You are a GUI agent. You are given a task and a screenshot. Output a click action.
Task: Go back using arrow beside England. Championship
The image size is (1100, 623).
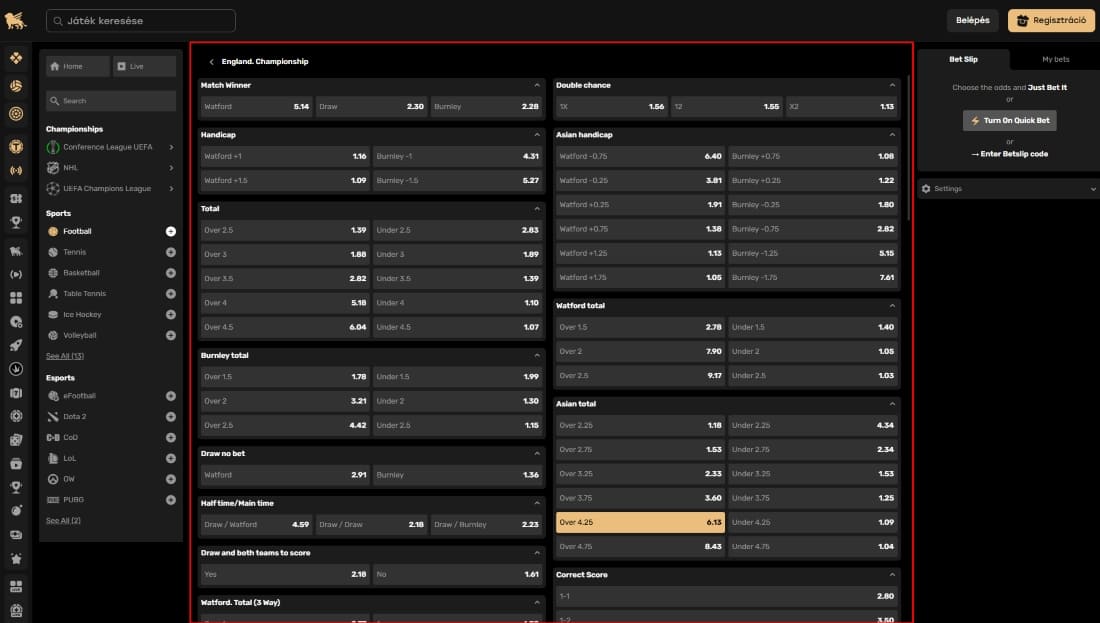(211, 62)
